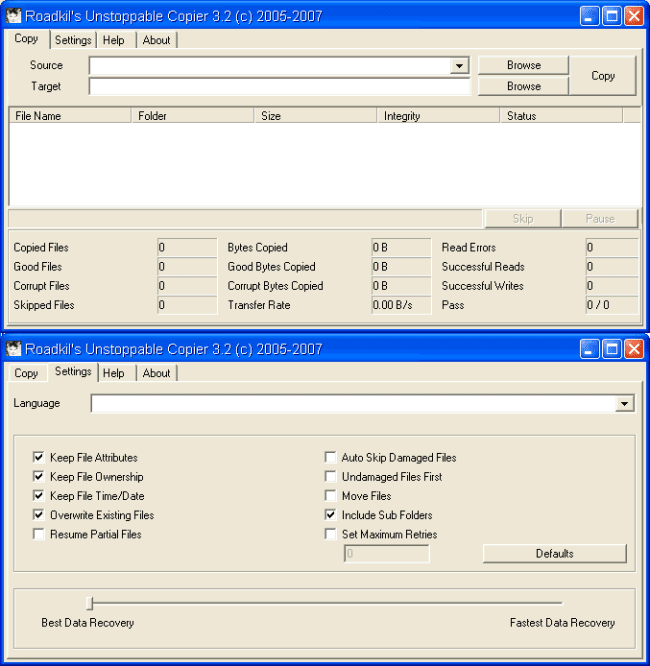
Task: Open About tab in upper window
Action: pyautogui.click(x=156, y=40)
